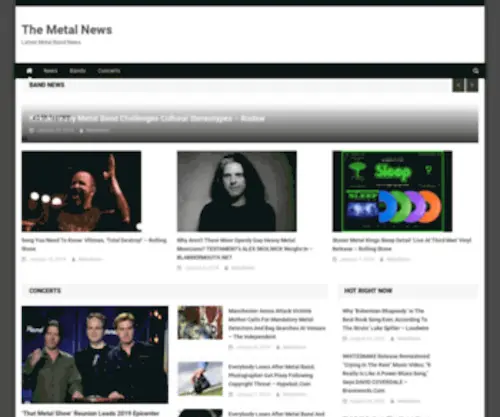Click author icon under Sleep article
The width and height of the screenshot is (500, 417).
point(382,259)
